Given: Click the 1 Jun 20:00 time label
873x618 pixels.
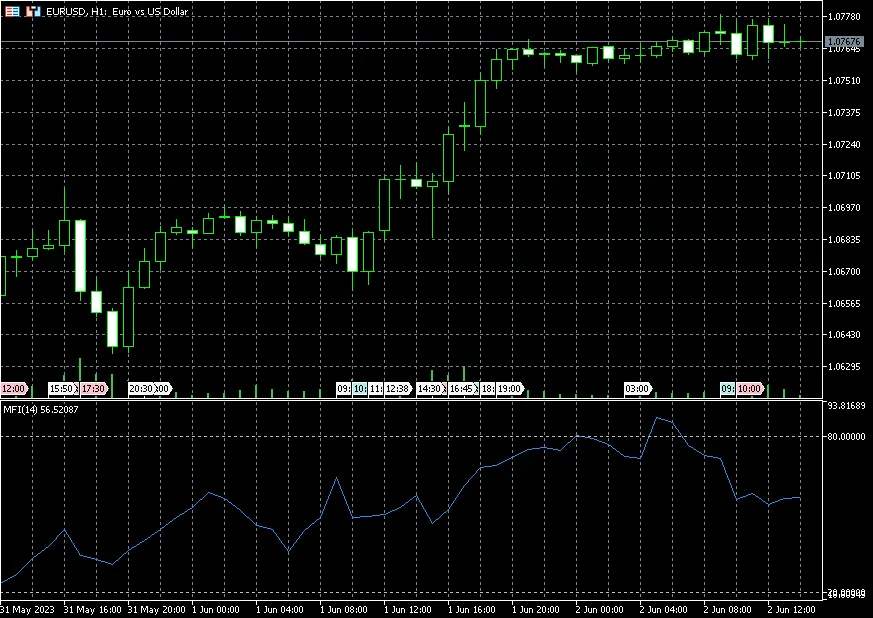Looking at the screenshot, I should pyautogui.click(x=536, y=610).
